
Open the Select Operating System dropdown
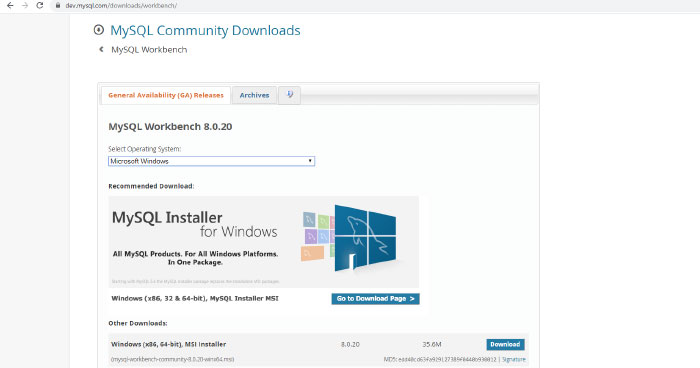[x=211, y=161]
